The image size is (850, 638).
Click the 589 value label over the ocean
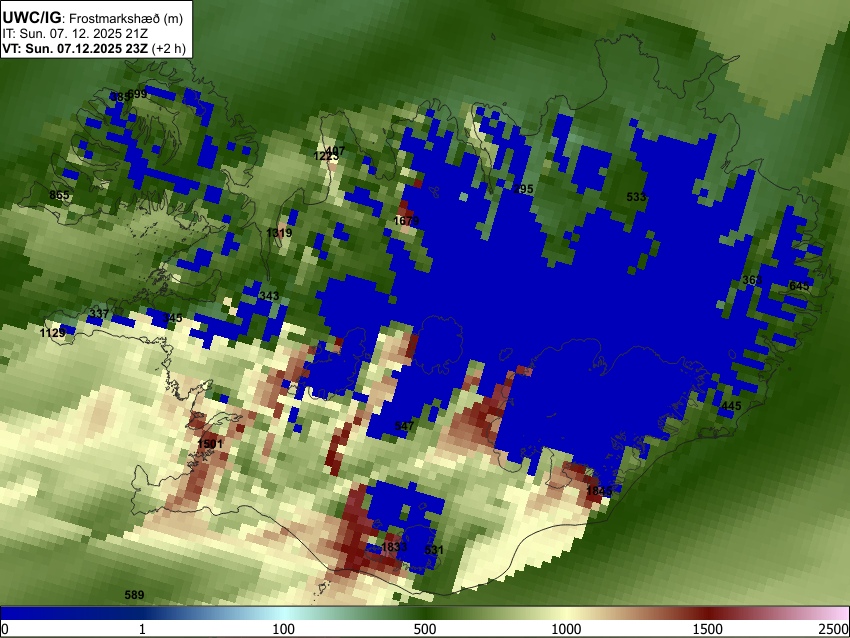click(134, 595)
